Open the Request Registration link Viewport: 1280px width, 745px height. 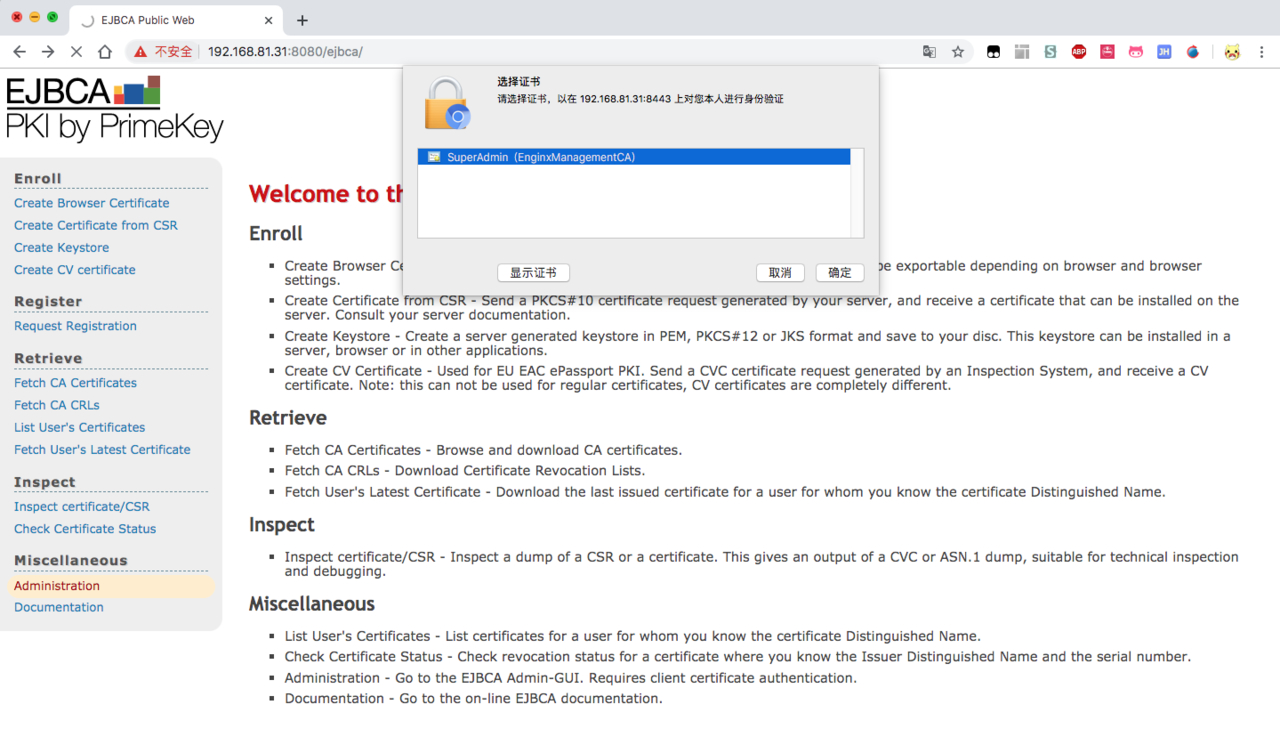click(75, 326)
